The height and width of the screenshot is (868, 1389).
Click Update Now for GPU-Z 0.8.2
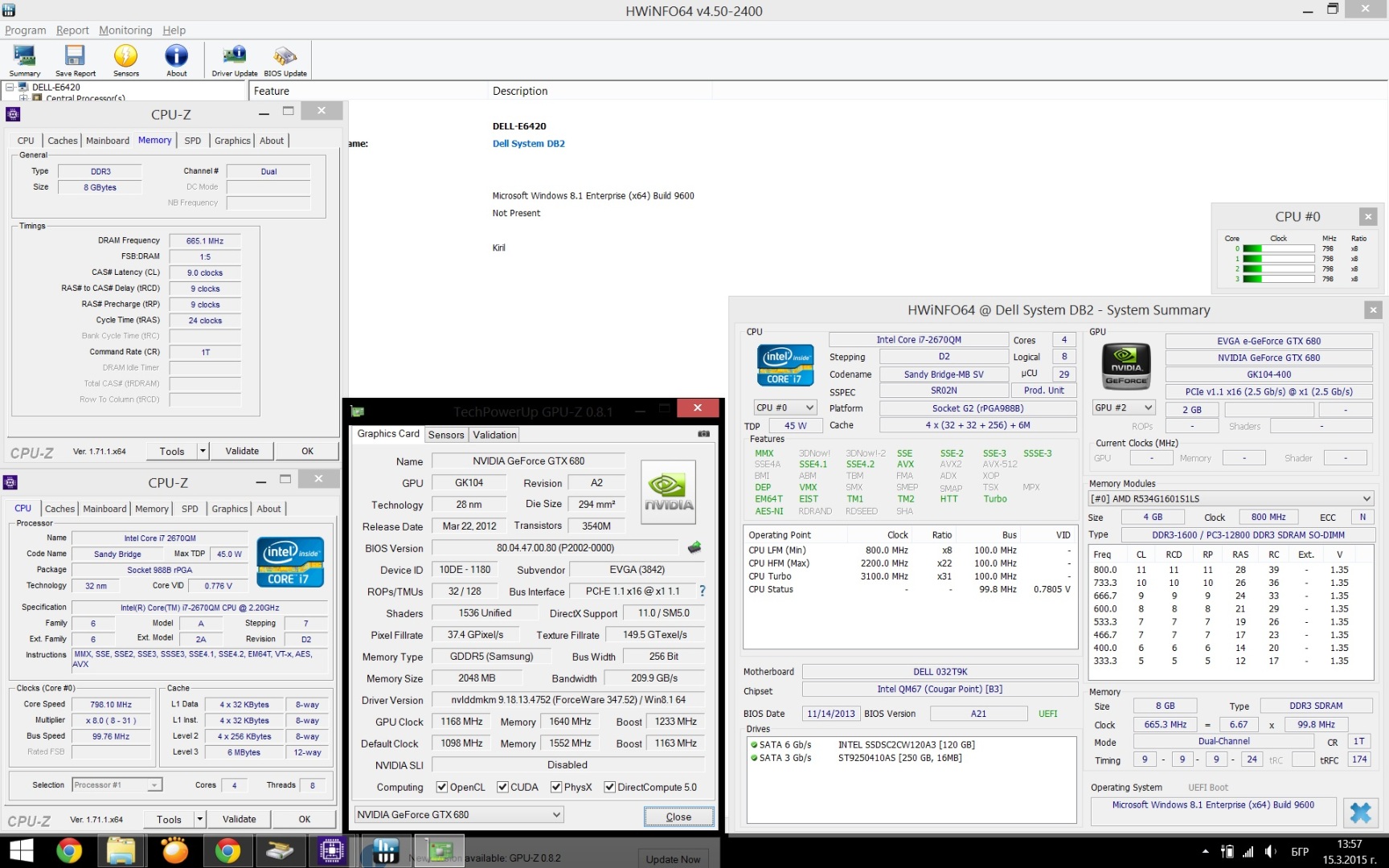pyautogui.click(x=673, y=858)
